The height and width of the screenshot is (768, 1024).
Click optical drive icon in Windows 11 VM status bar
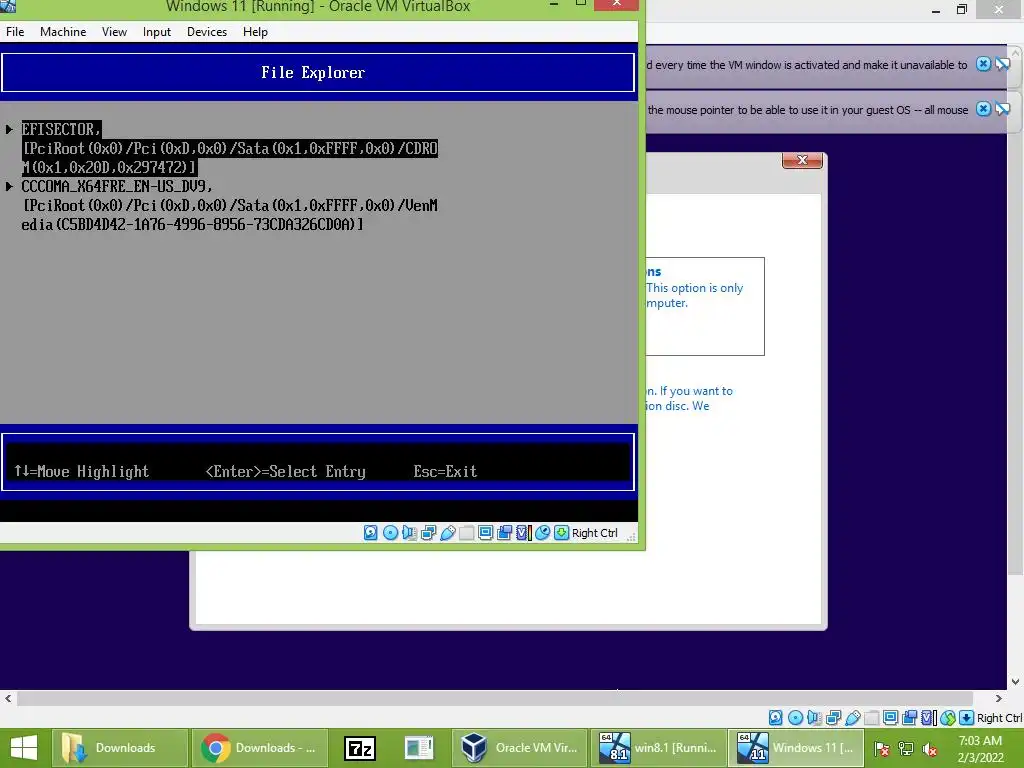pos(390,533)
